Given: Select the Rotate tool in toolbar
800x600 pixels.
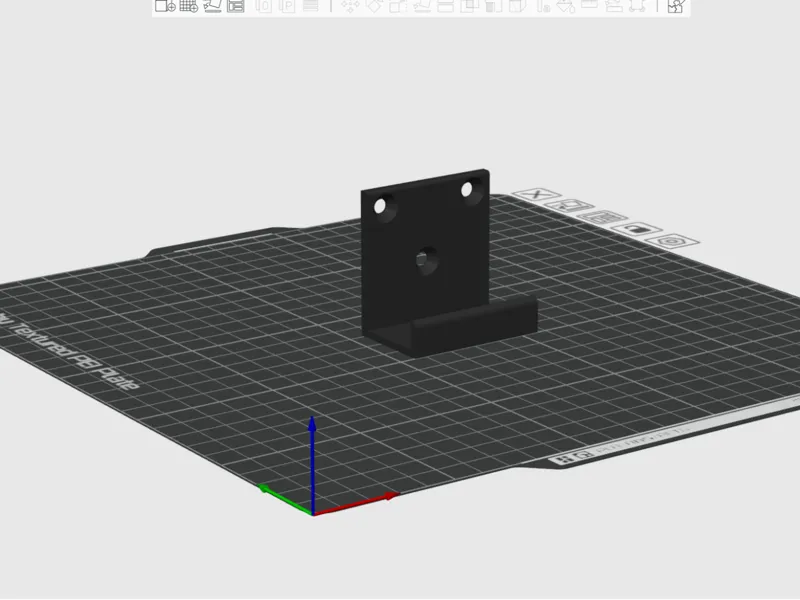Looking at the screenshot, I should [x=374, y=6].
